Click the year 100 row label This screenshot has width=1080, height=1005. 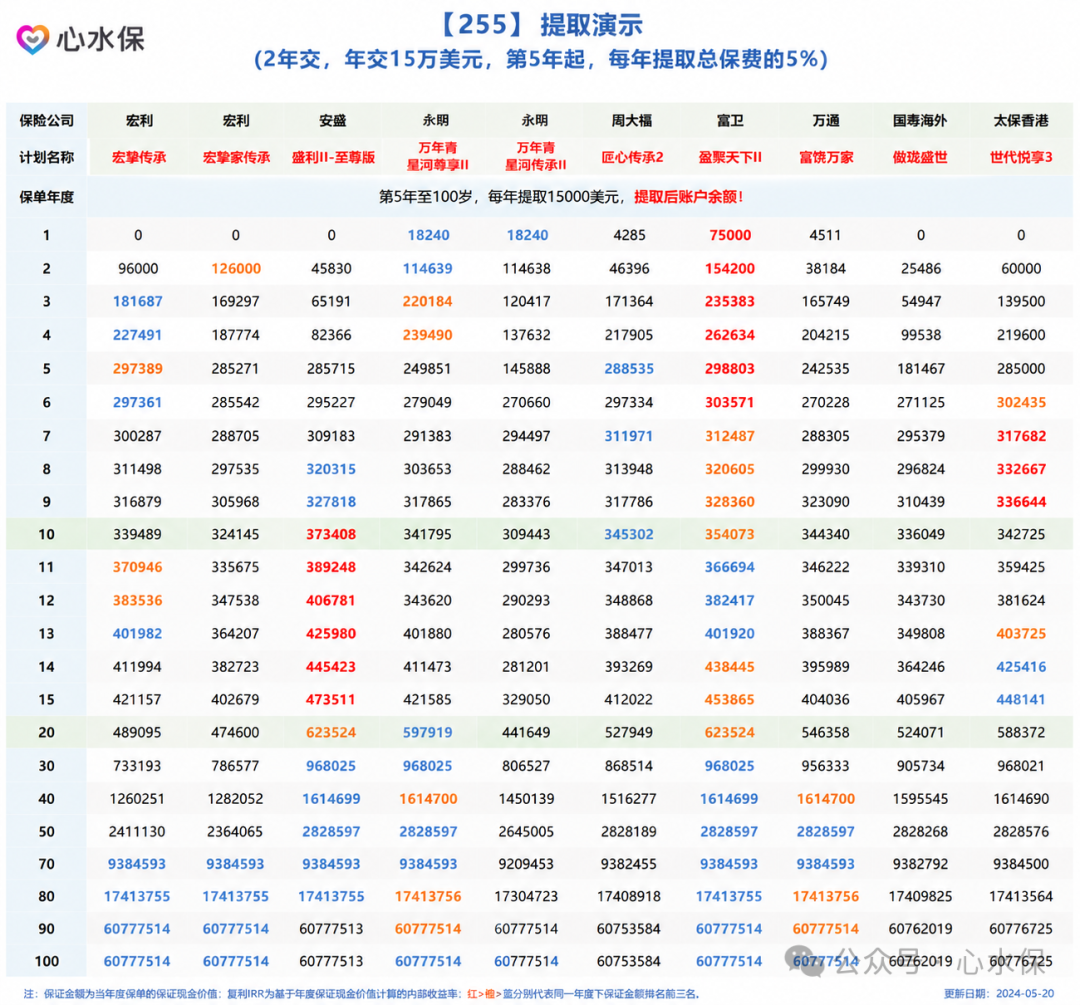[x=46, y=962]
